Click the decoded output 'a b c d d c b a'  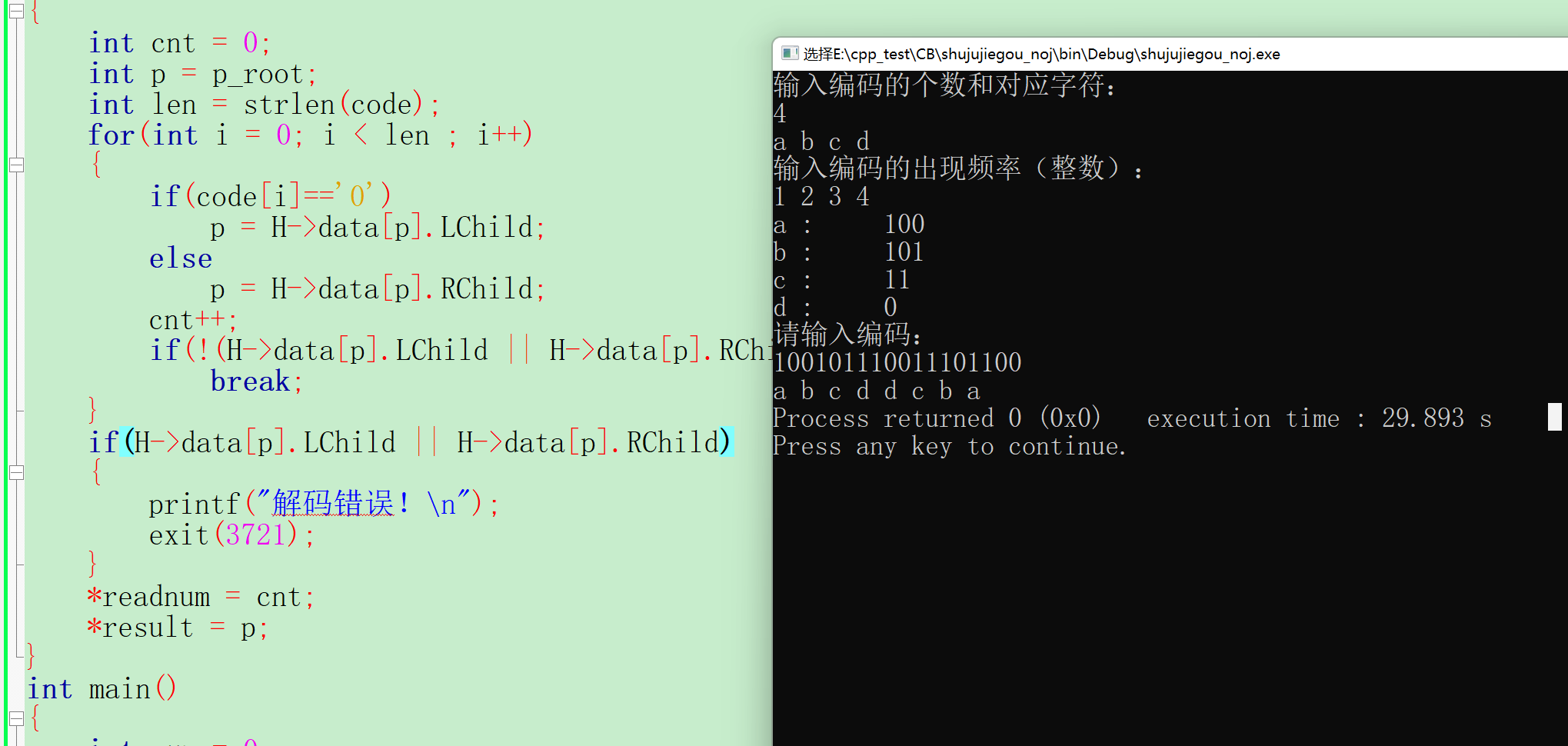click(877, 391)
